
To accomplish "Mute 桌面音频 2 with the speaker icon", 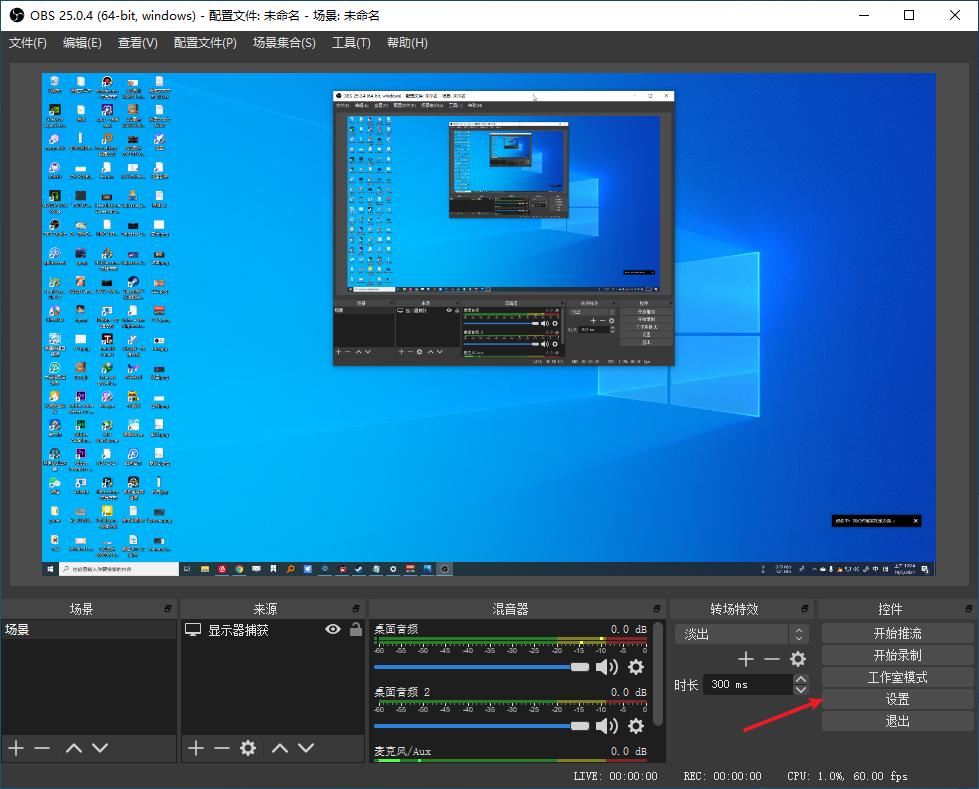I will point(606,726).
